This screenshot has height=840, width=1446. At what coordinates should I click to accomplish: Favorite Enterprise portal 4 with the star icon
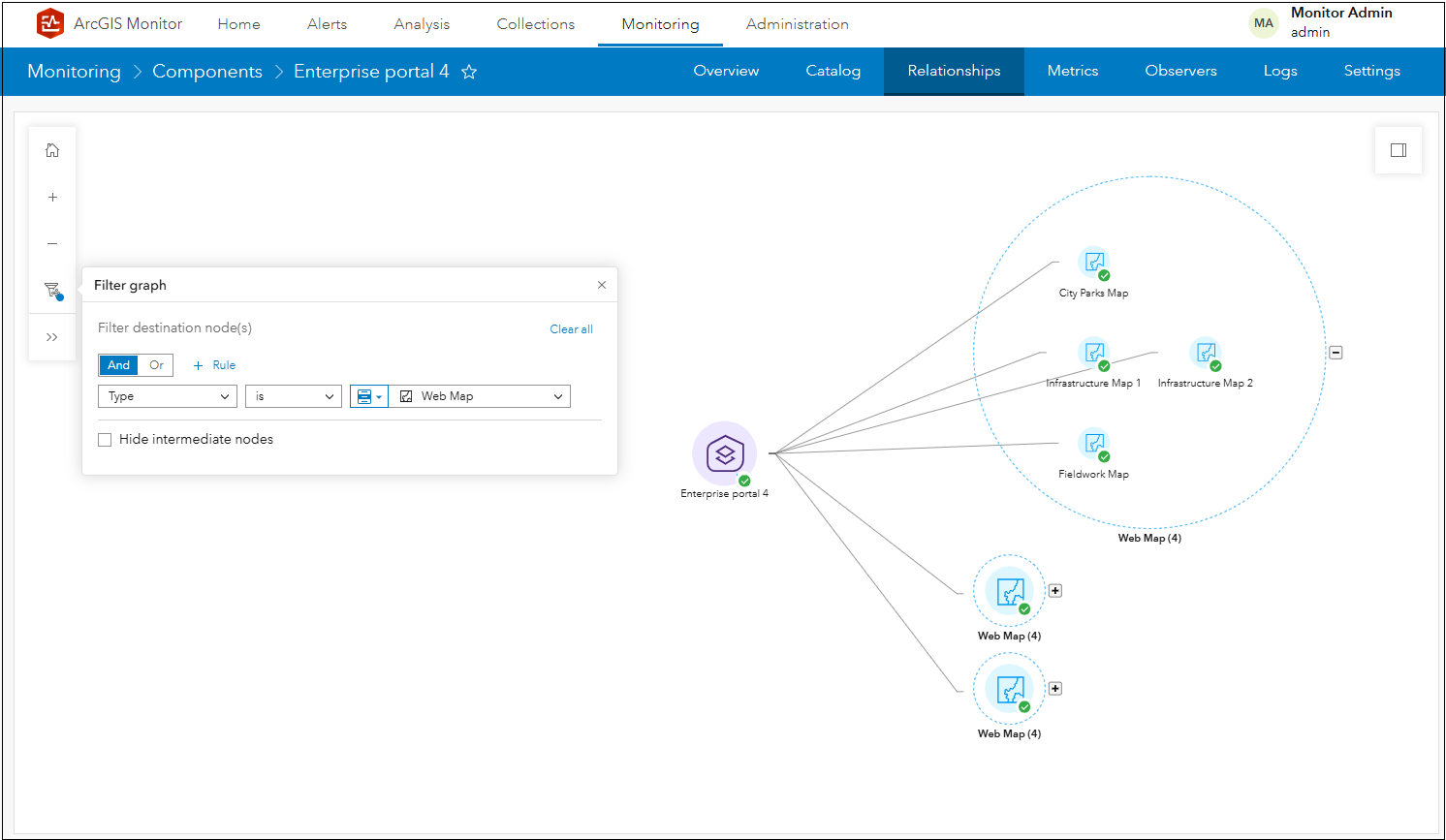coord(469,72)
